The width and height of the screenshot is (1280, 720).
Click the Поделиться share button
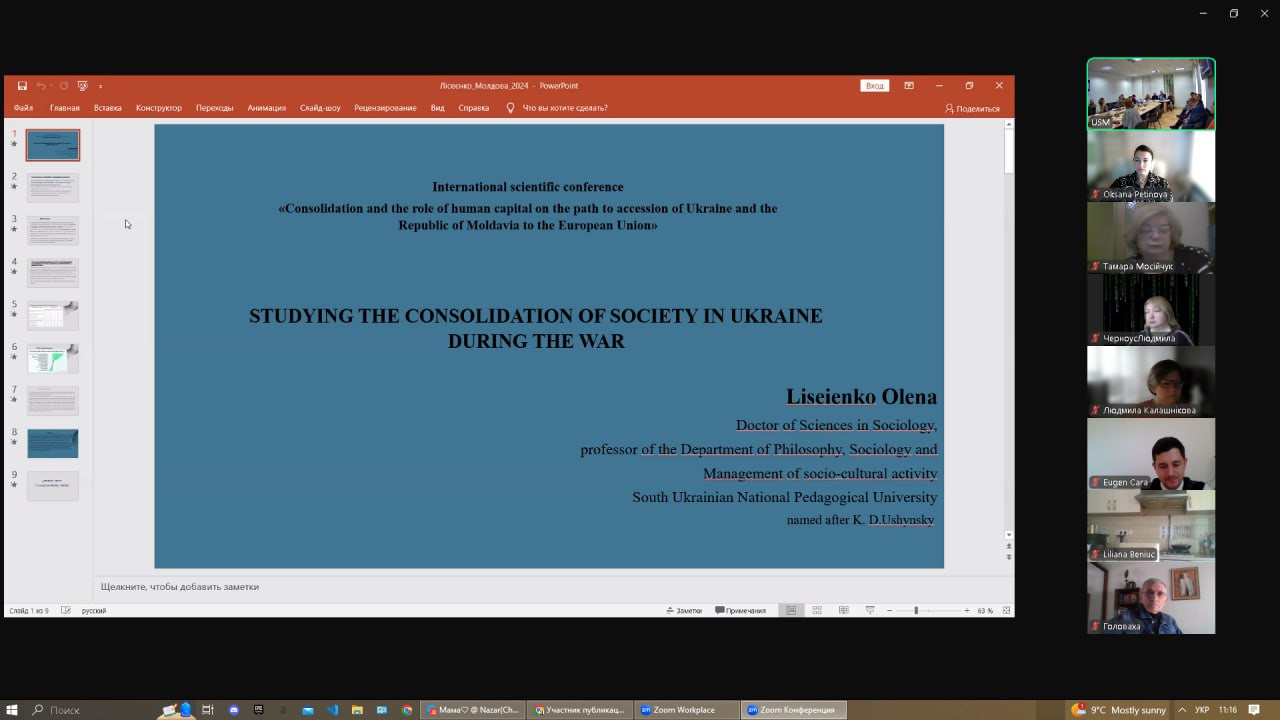[972, 108]
